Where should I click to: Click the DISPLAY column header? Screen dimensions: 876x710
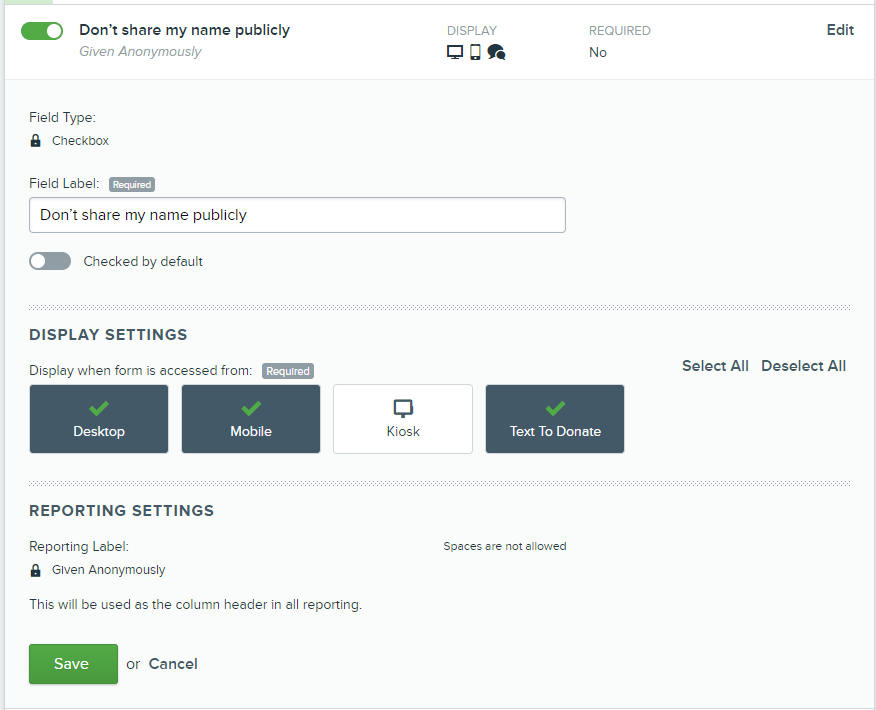click(x=472, y=31)
